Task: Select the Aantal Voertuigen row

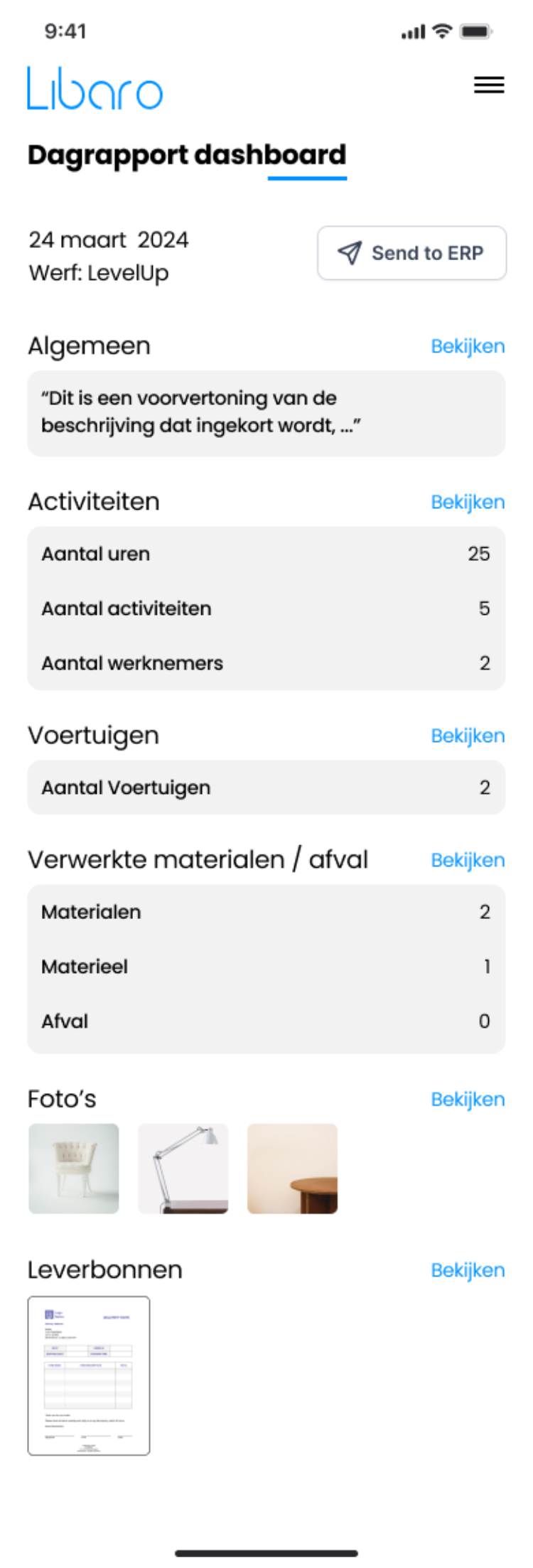Action: 266,788
